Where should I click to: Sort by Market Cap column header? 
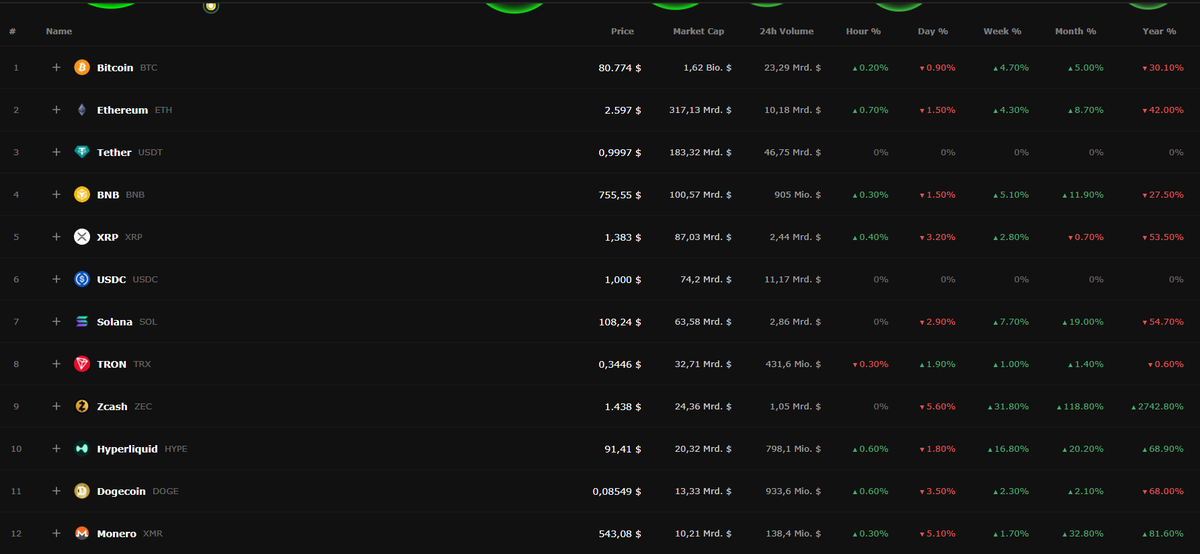coord(699,31)
